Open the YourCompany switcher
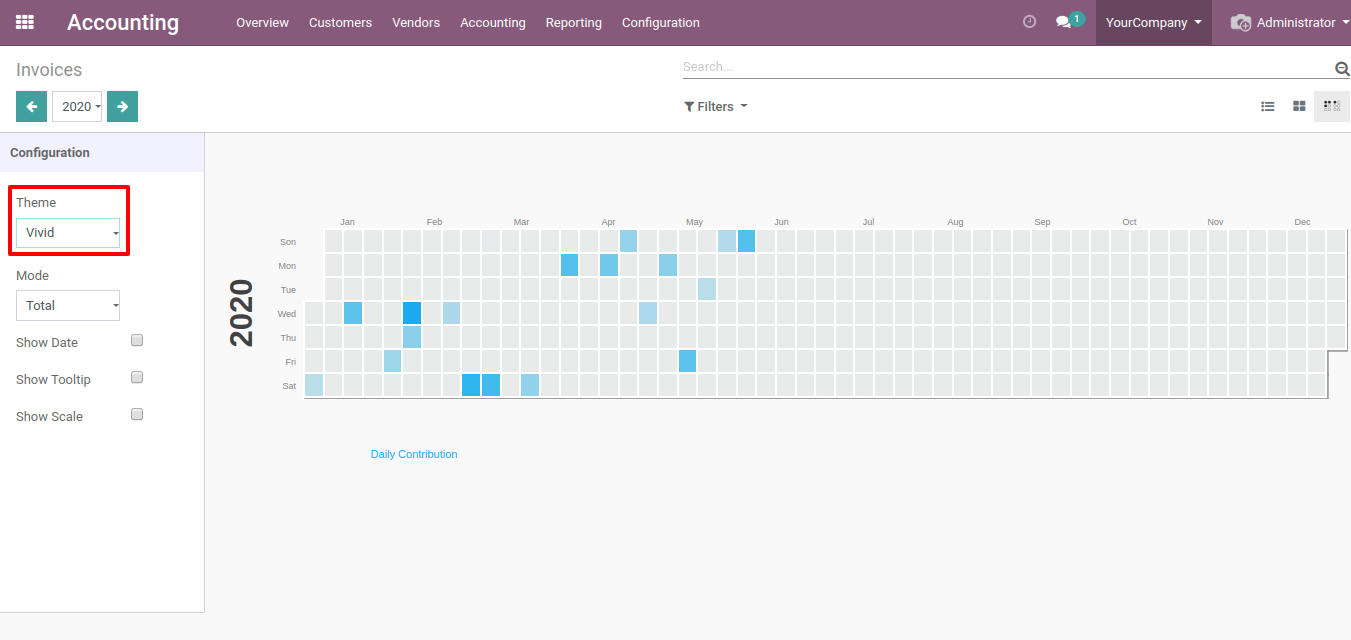Screen dimensions: 1351x640 [1153, 22]
